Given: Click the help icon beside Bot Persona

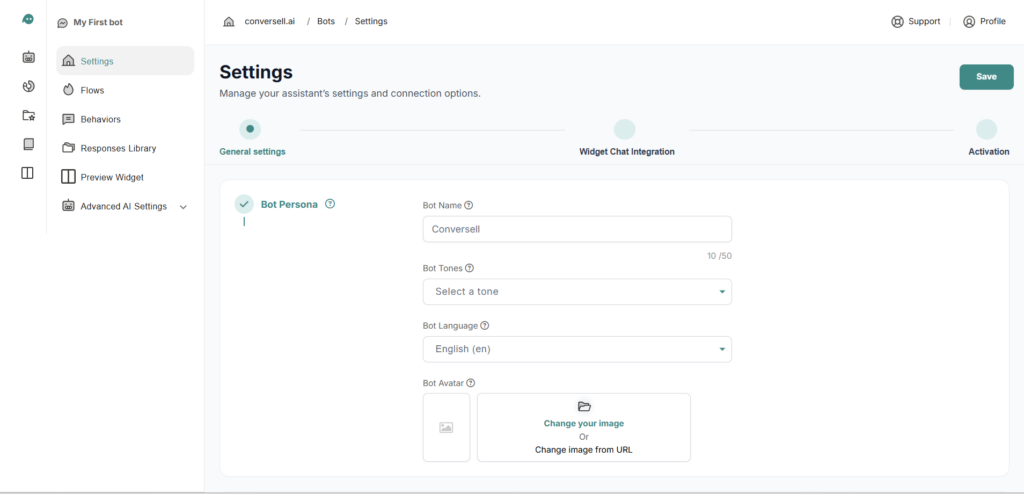Looking at the screenshot, I should [x=330, y=204].
